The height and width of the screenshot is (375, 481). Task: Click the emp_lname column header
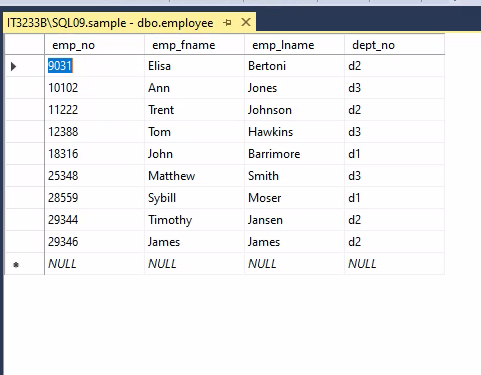[295, 45]
